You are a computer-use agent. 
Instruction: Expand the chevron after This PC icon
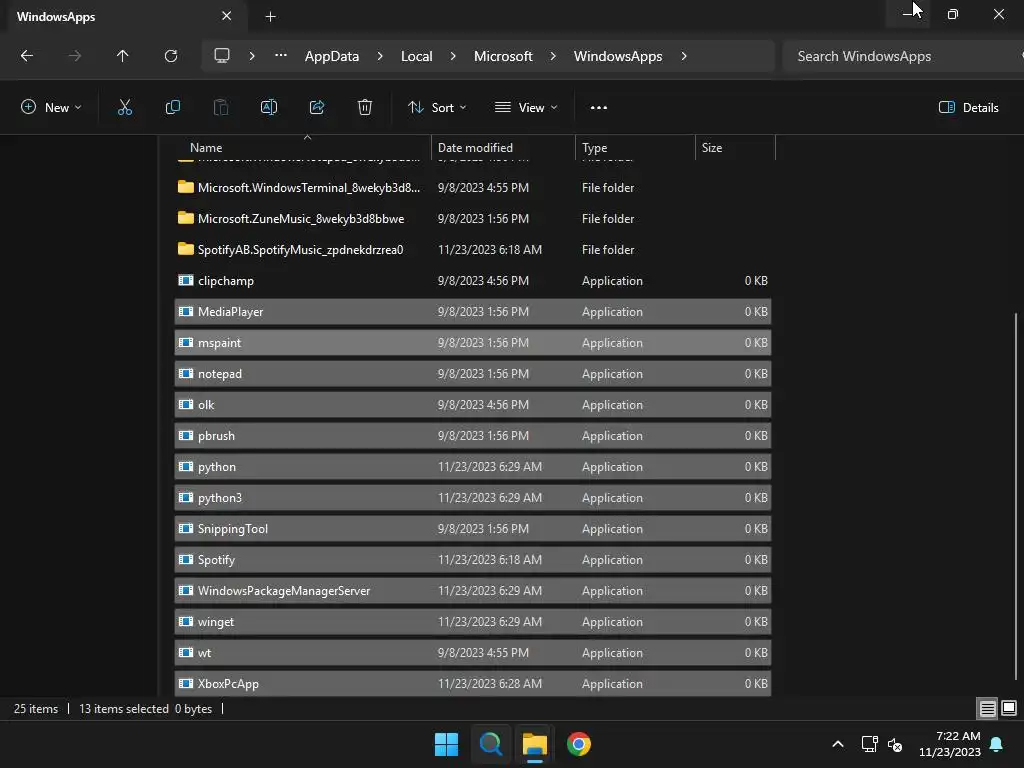[x=252, y=56]
